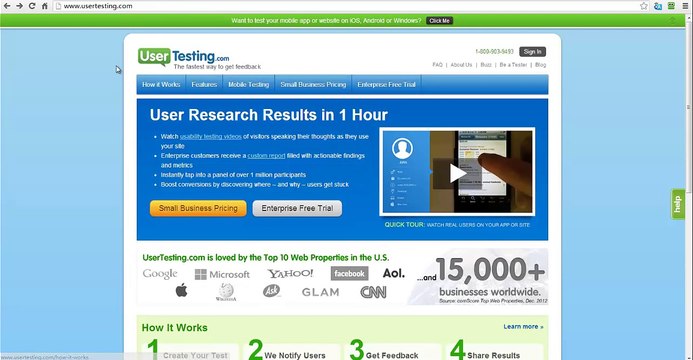Open the Buzz link
693x360 pixels.
(x=486, y=64)
